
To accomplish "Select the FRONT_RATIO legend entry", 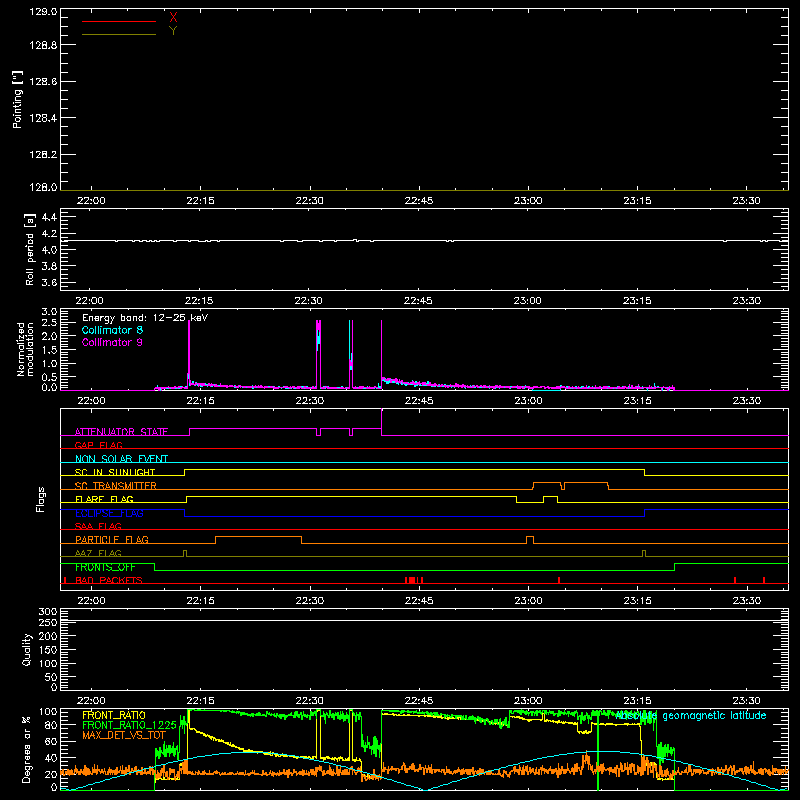I will (x=114, y=716).
